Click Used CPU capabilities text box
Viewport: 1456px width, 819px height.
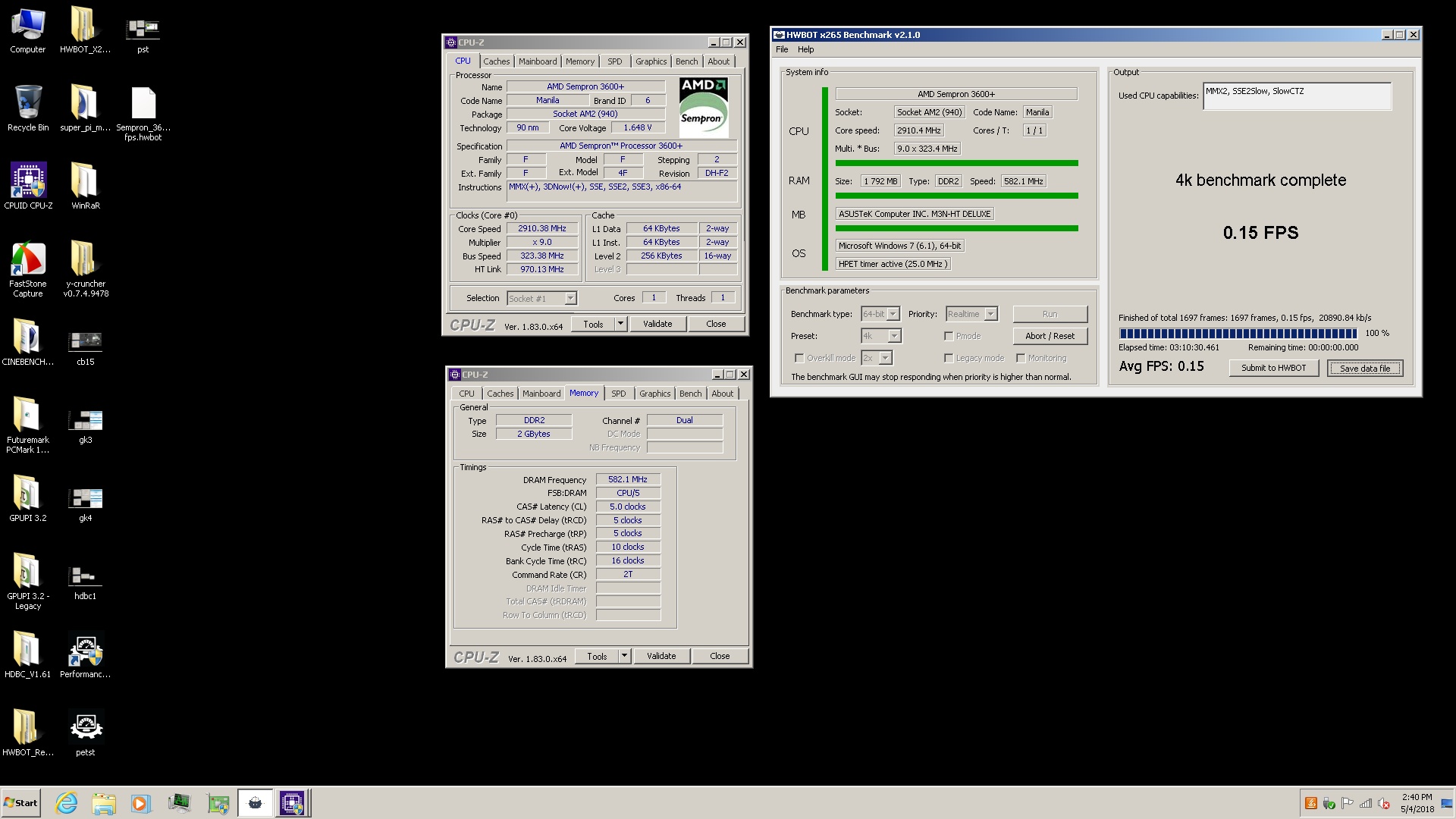(1298, 96)
